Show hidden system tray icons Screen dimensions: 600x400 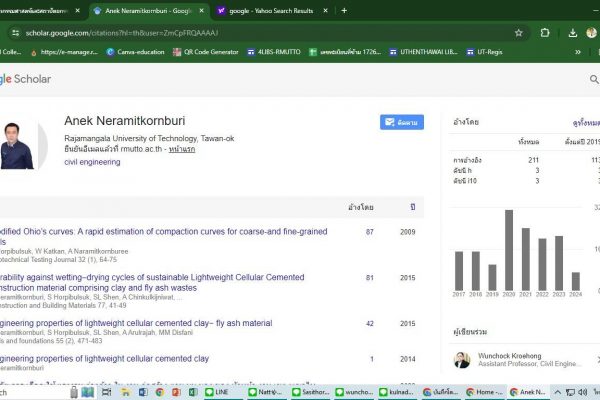point(558,392)
